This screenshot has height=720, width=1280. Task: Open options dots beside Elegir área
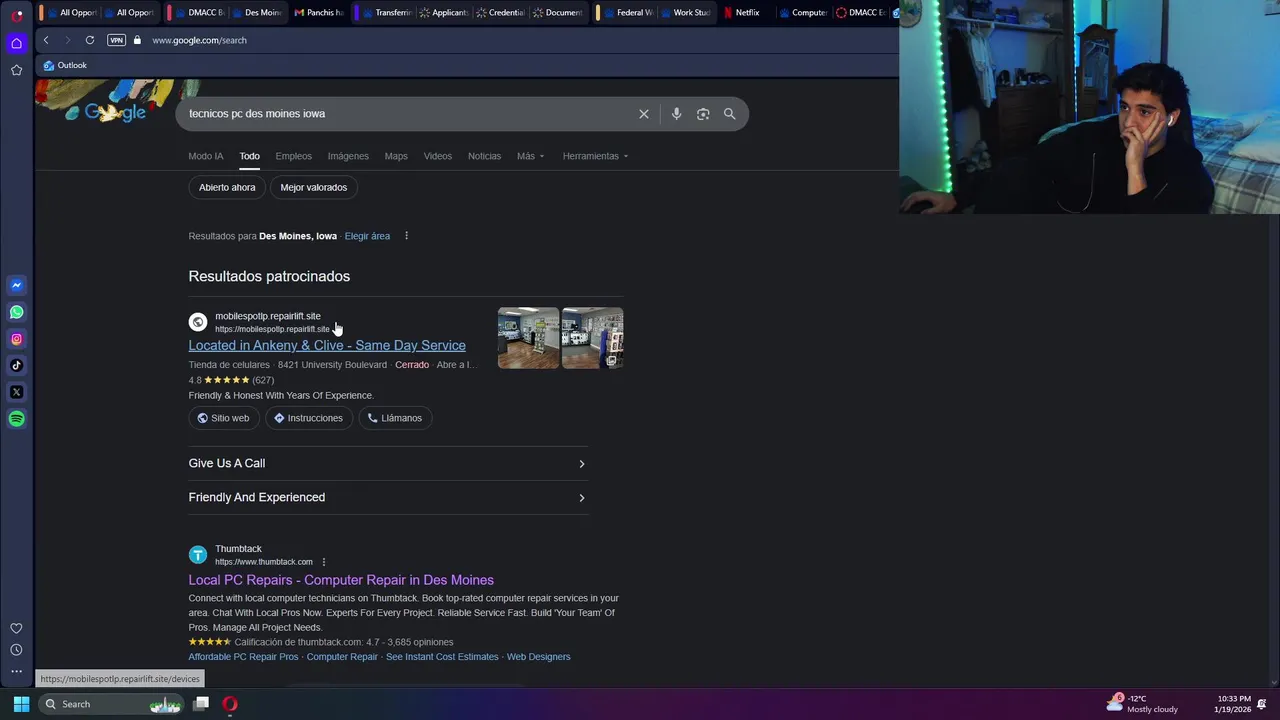click(x=406, y=236)
